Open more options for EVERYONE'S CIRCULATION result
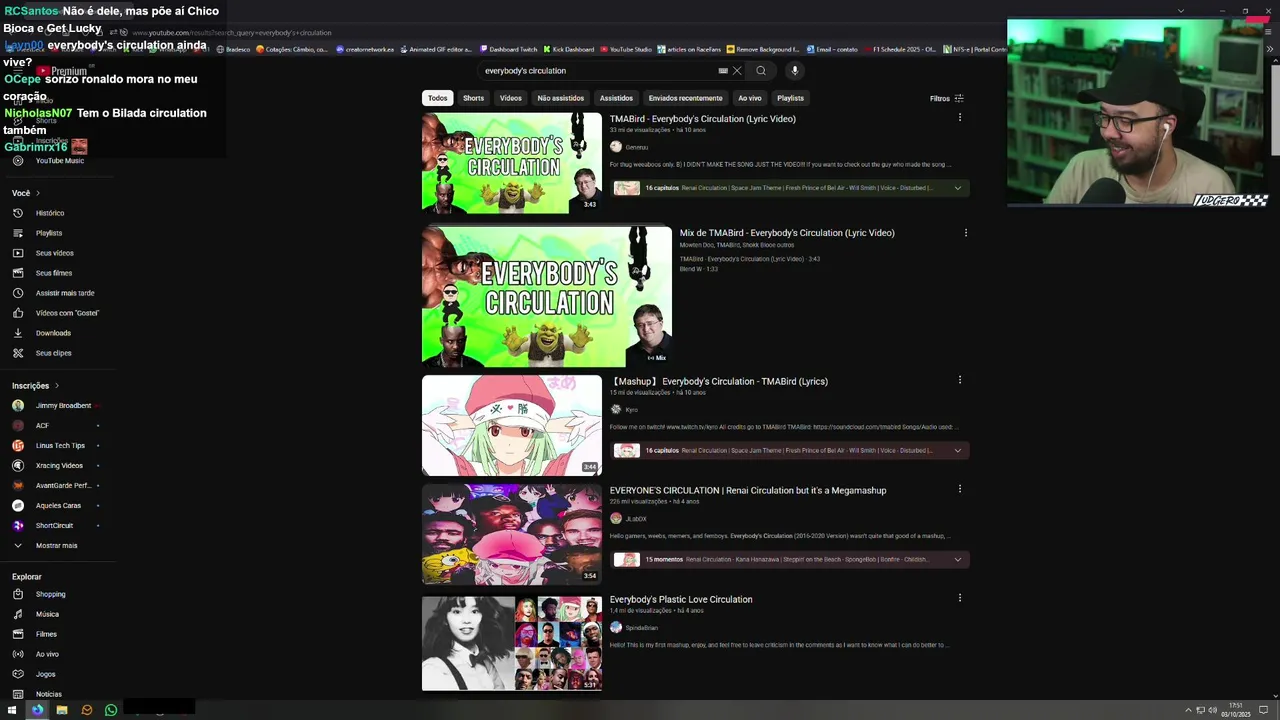Screen dimensions: 1280x720 (960, 489)
